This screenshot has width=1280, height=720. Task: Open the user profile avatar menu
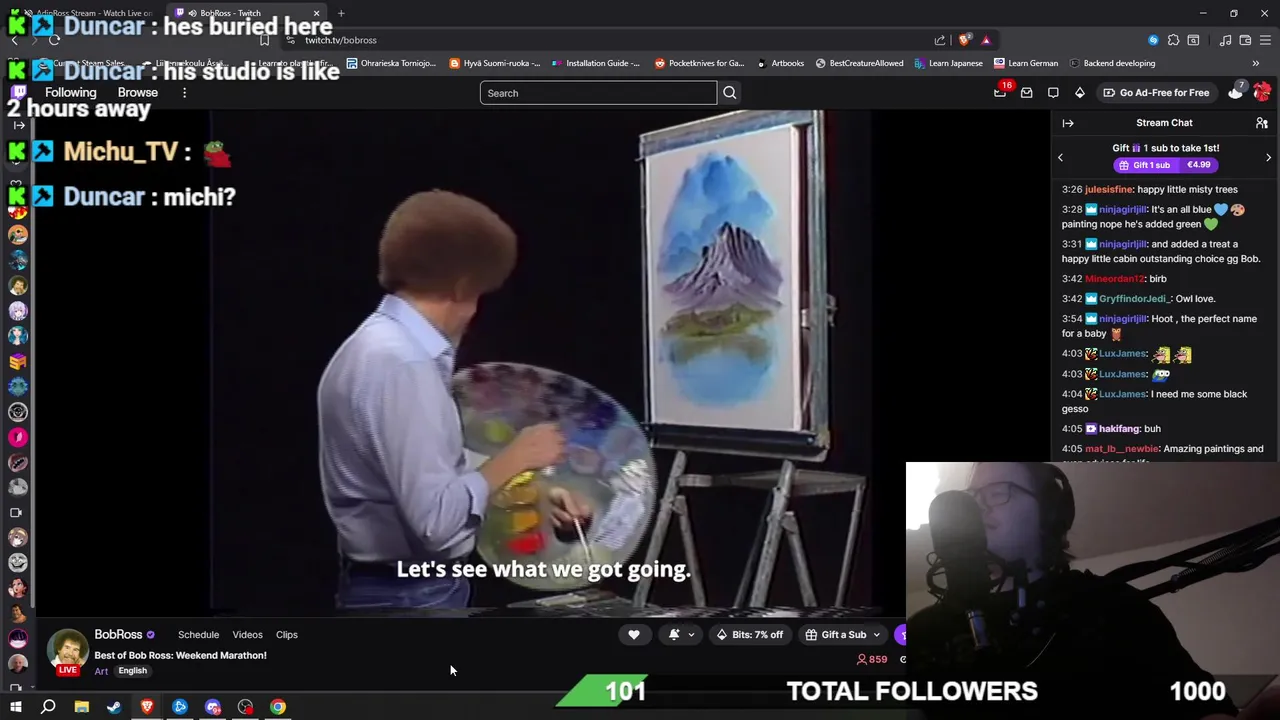(1262, 92)
